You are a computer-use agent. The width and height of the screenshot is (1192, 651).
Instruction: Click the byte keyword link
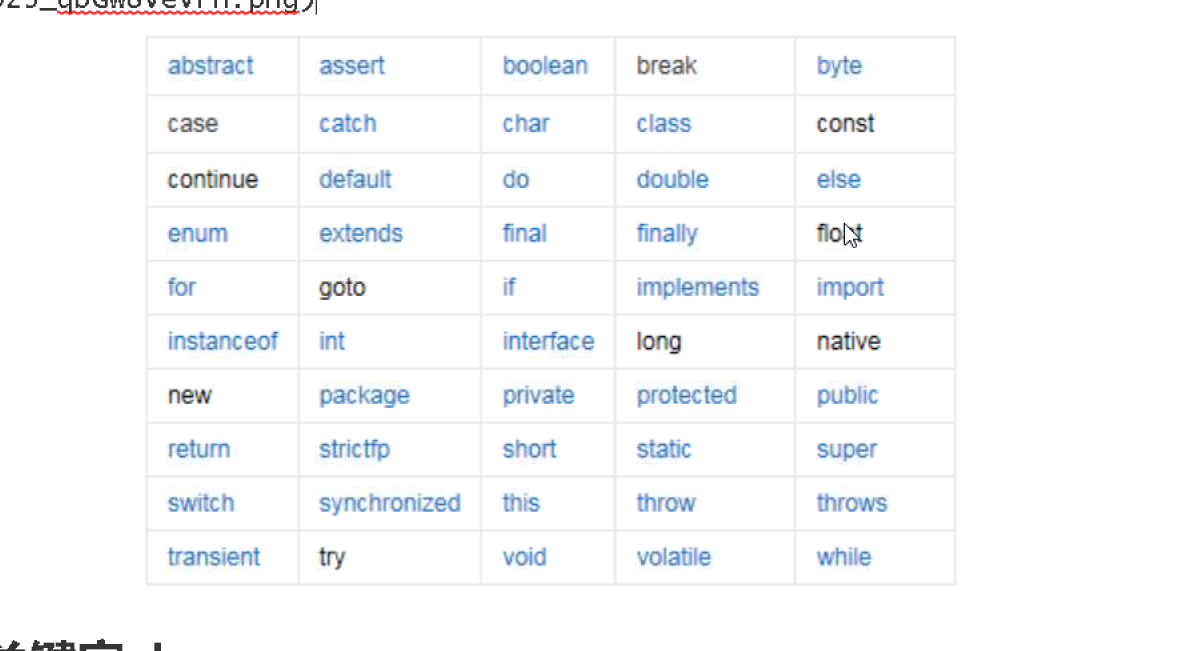(839, 67)
